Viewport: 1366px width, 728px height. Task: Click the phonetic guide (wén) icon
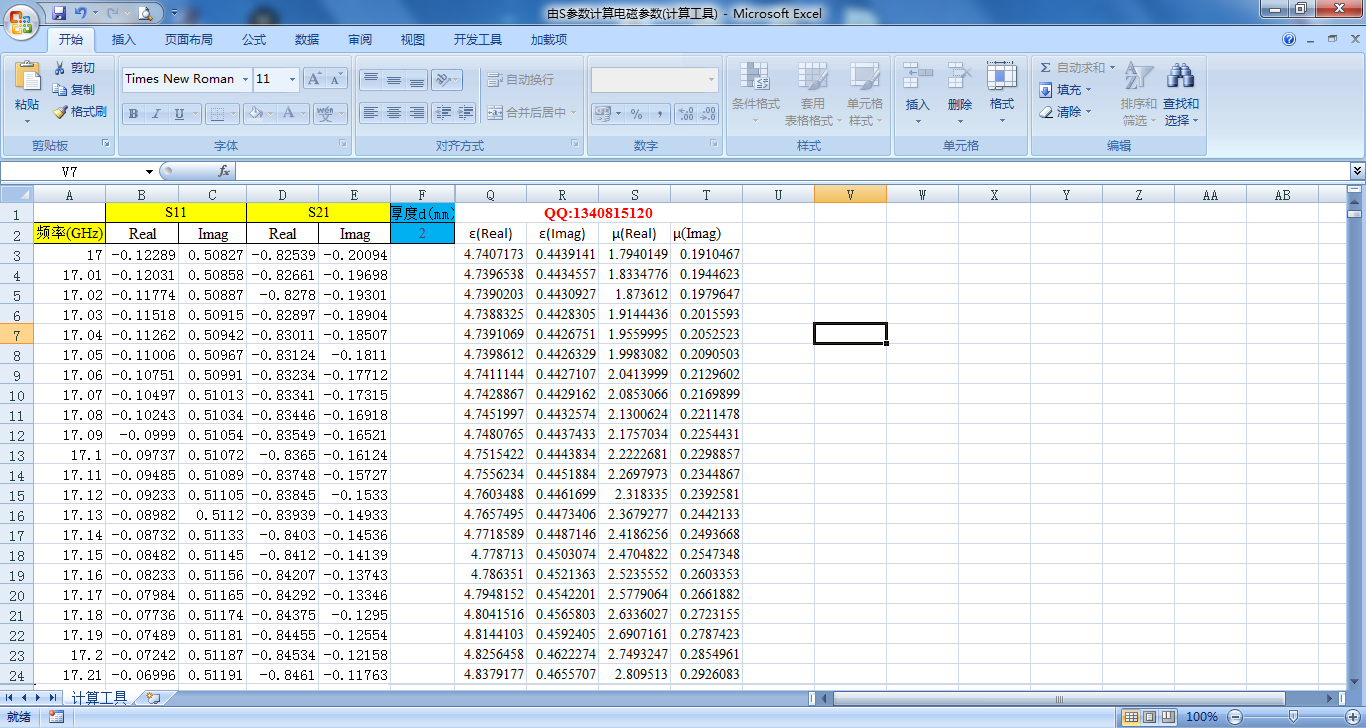[x=325, y=113]
